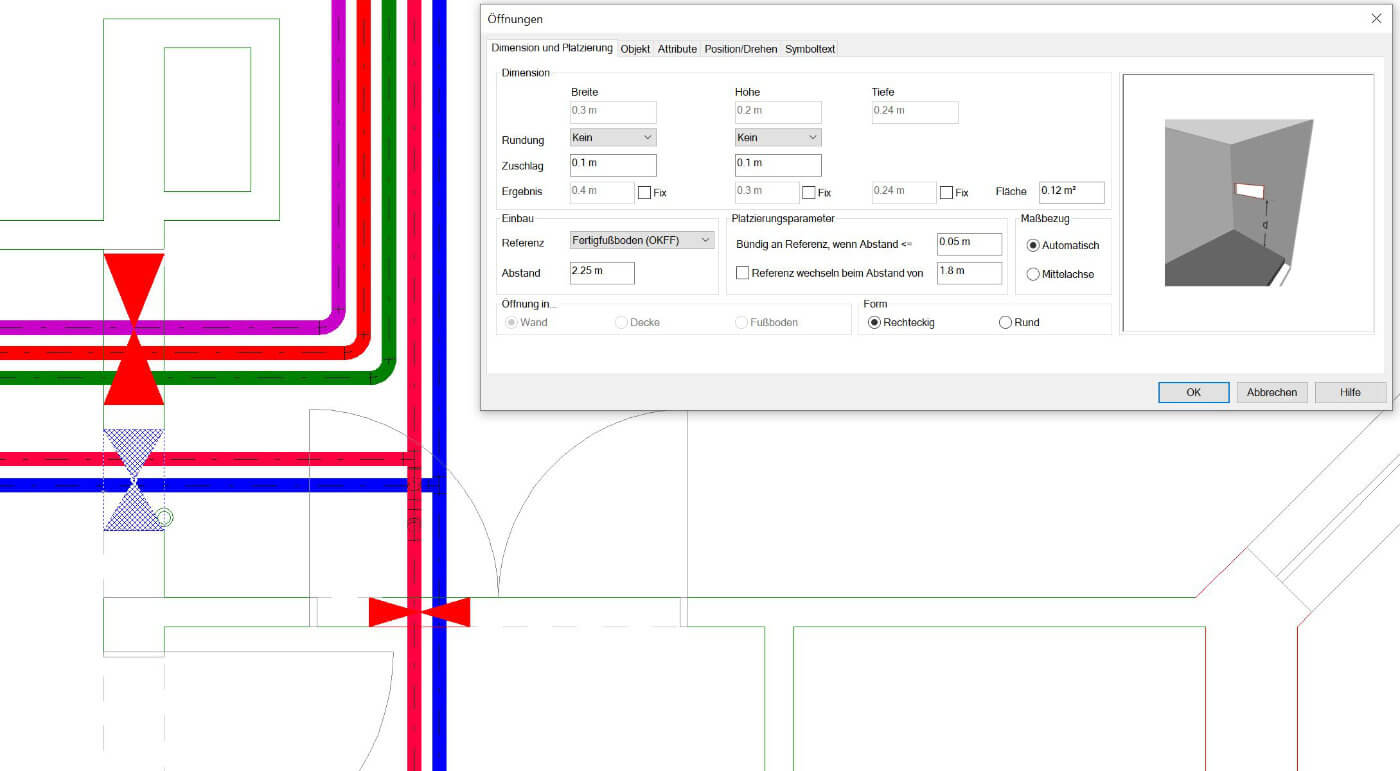Set the opening Form to Rund
Viewport: 1400px width, 771px height.
[1003, 322]
